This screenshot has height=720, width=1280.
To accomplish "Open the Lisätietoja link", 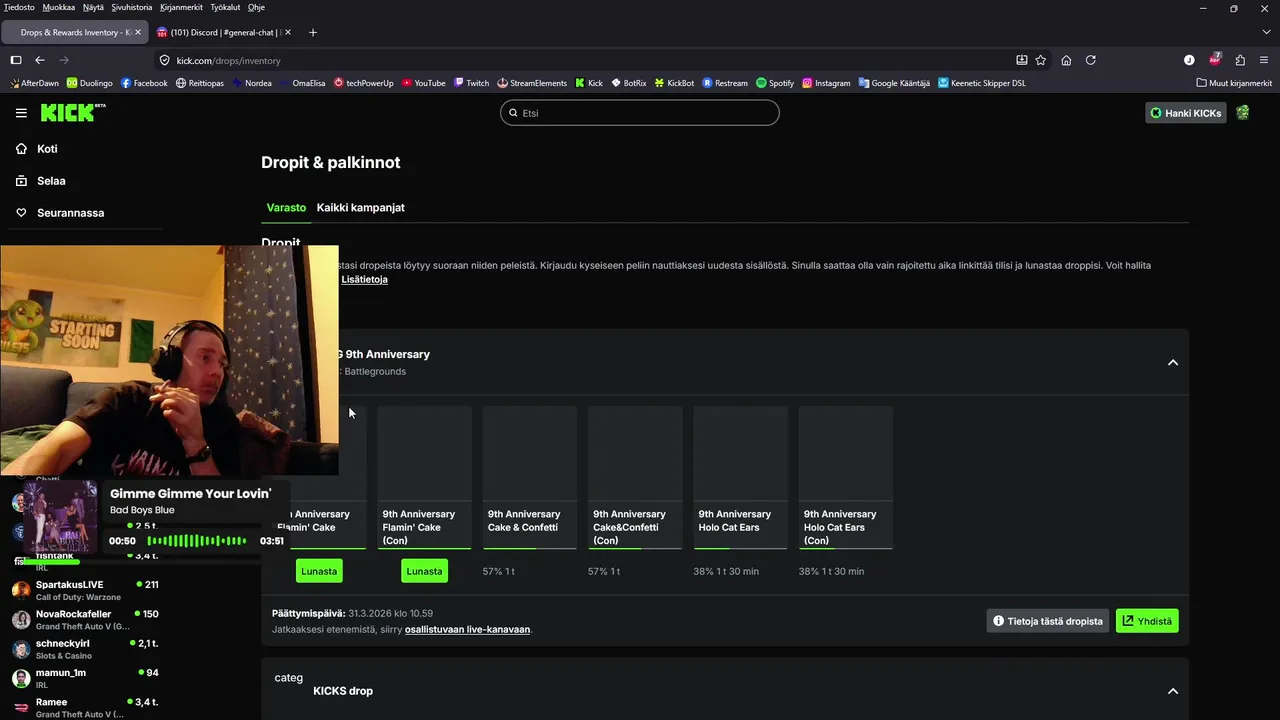I will point(364,279).
